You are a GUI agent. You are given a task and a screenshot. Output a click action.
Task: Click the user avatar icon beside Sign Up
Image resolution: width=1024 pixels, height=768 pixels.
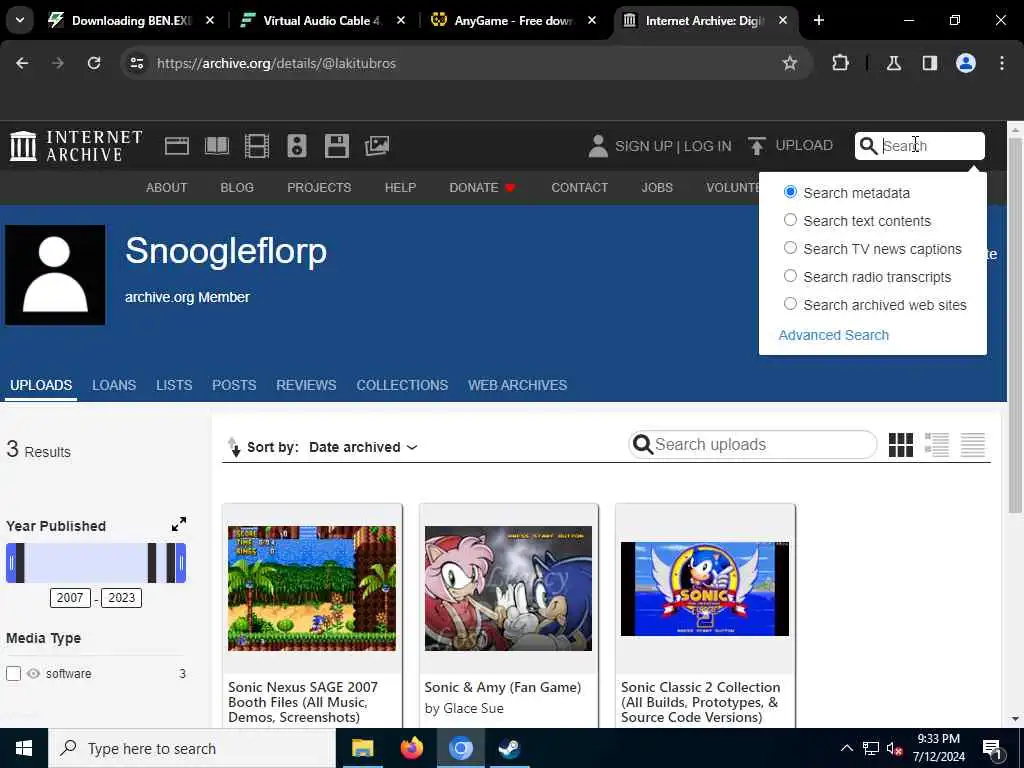[x=598, y=146]
